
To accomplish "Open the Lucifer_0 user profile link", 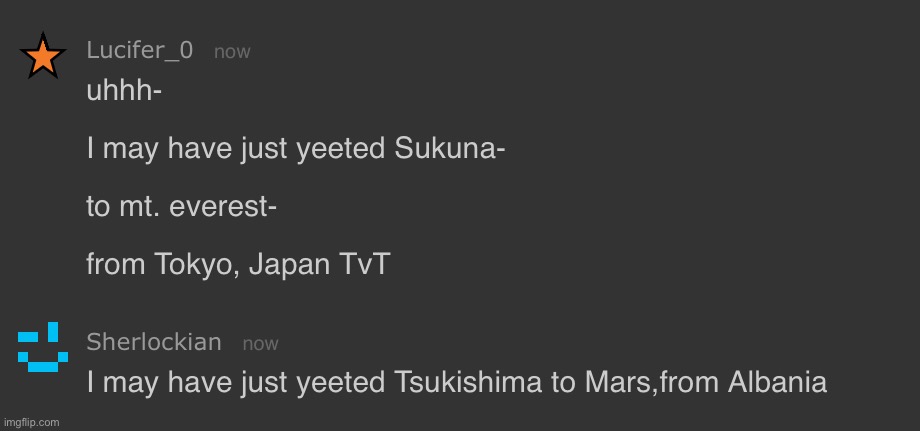I will click(x=140, y=51).
